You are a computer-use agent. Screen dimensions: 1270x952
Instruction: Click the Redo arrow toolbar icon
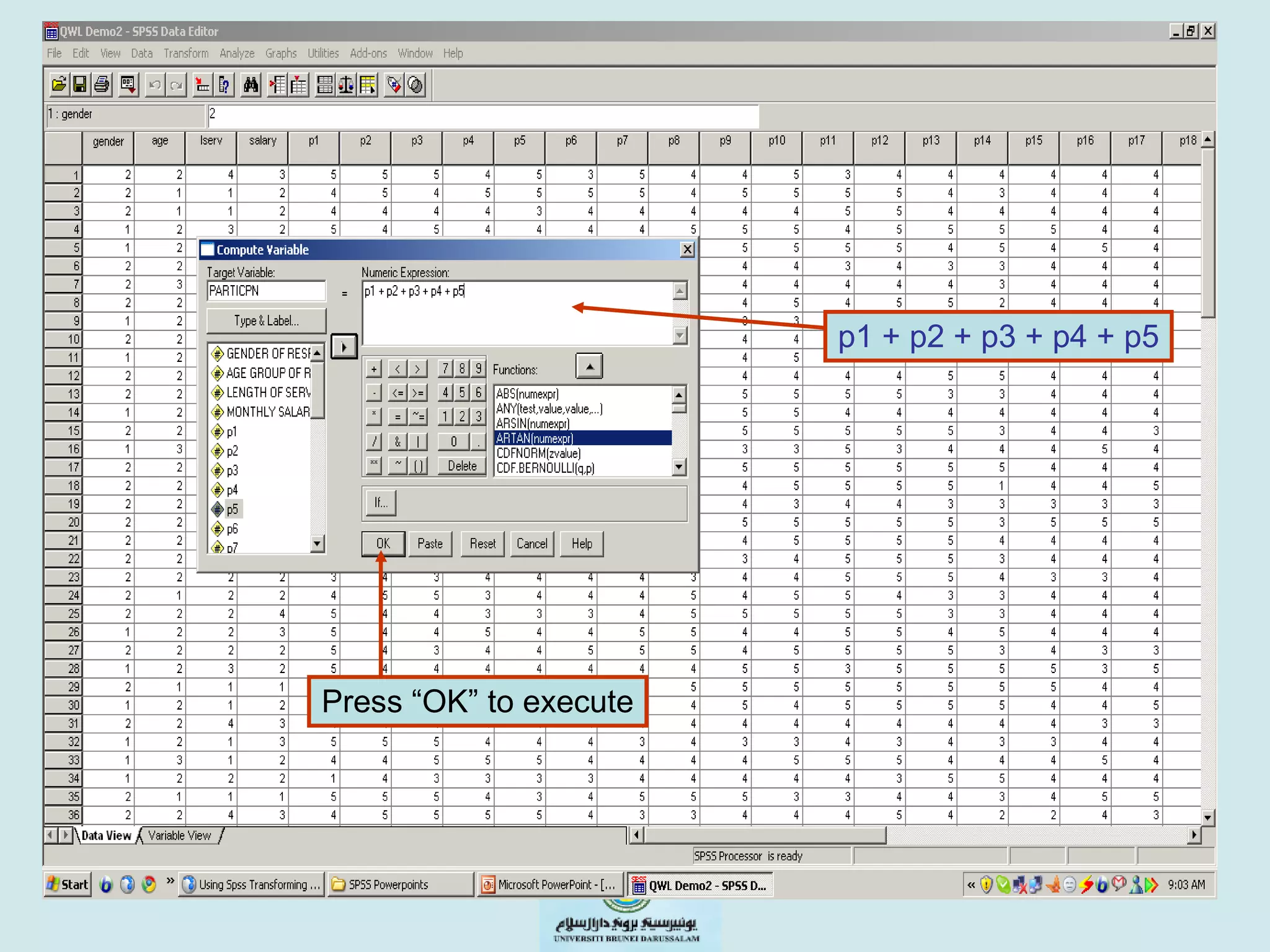[x=176, y=84]
